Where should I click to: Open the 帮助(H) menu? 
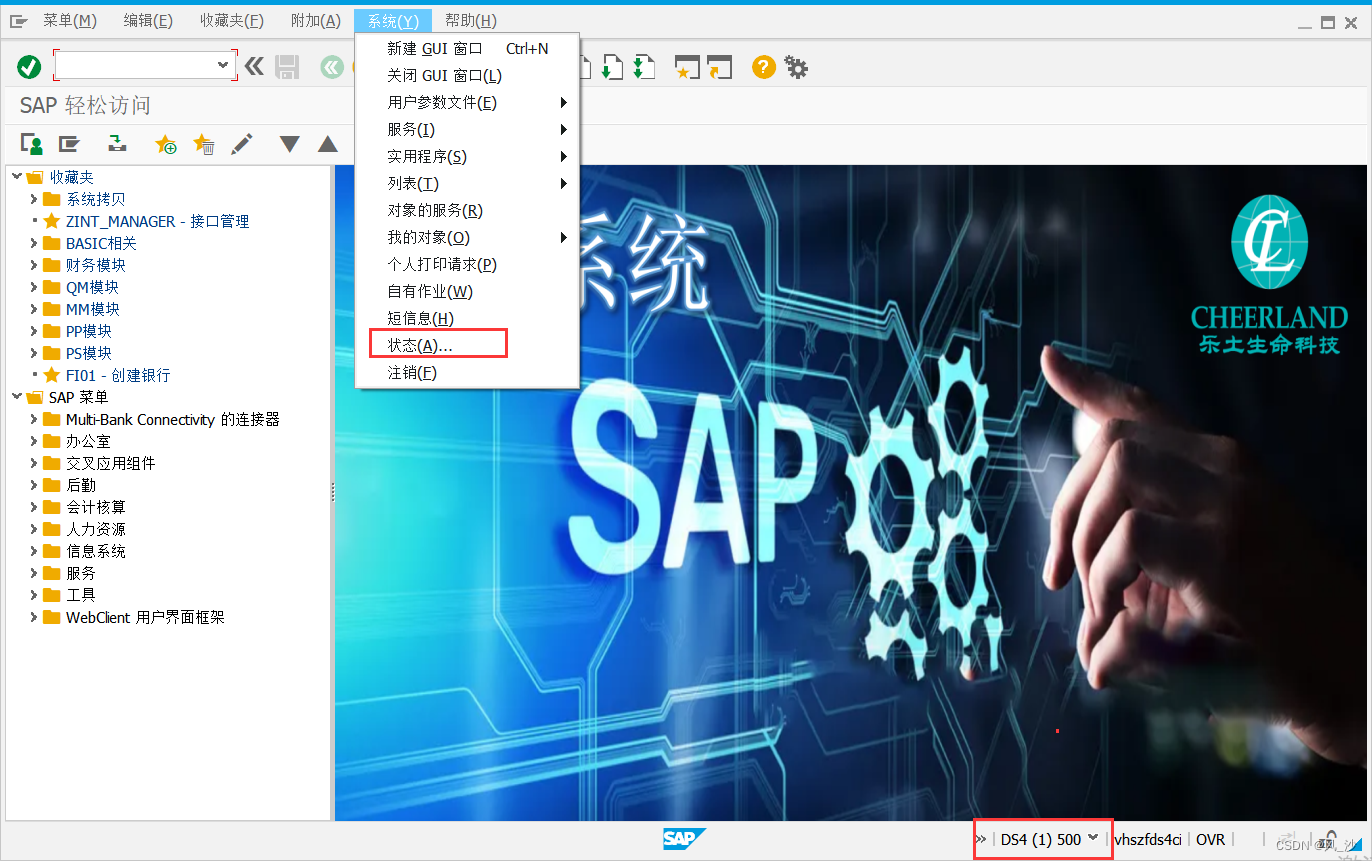[x=471, y=21]
